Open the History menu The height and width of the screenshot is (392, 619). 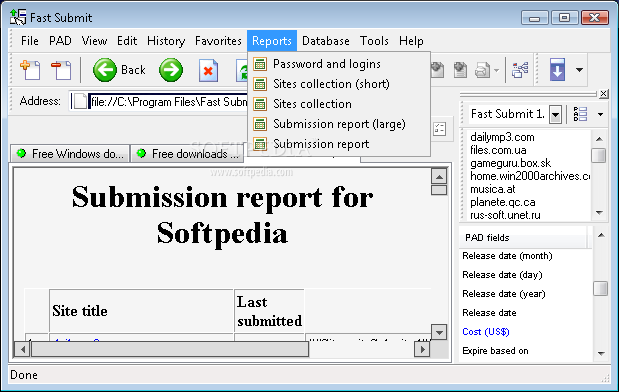pyautogui.click(x=166, y=41)
